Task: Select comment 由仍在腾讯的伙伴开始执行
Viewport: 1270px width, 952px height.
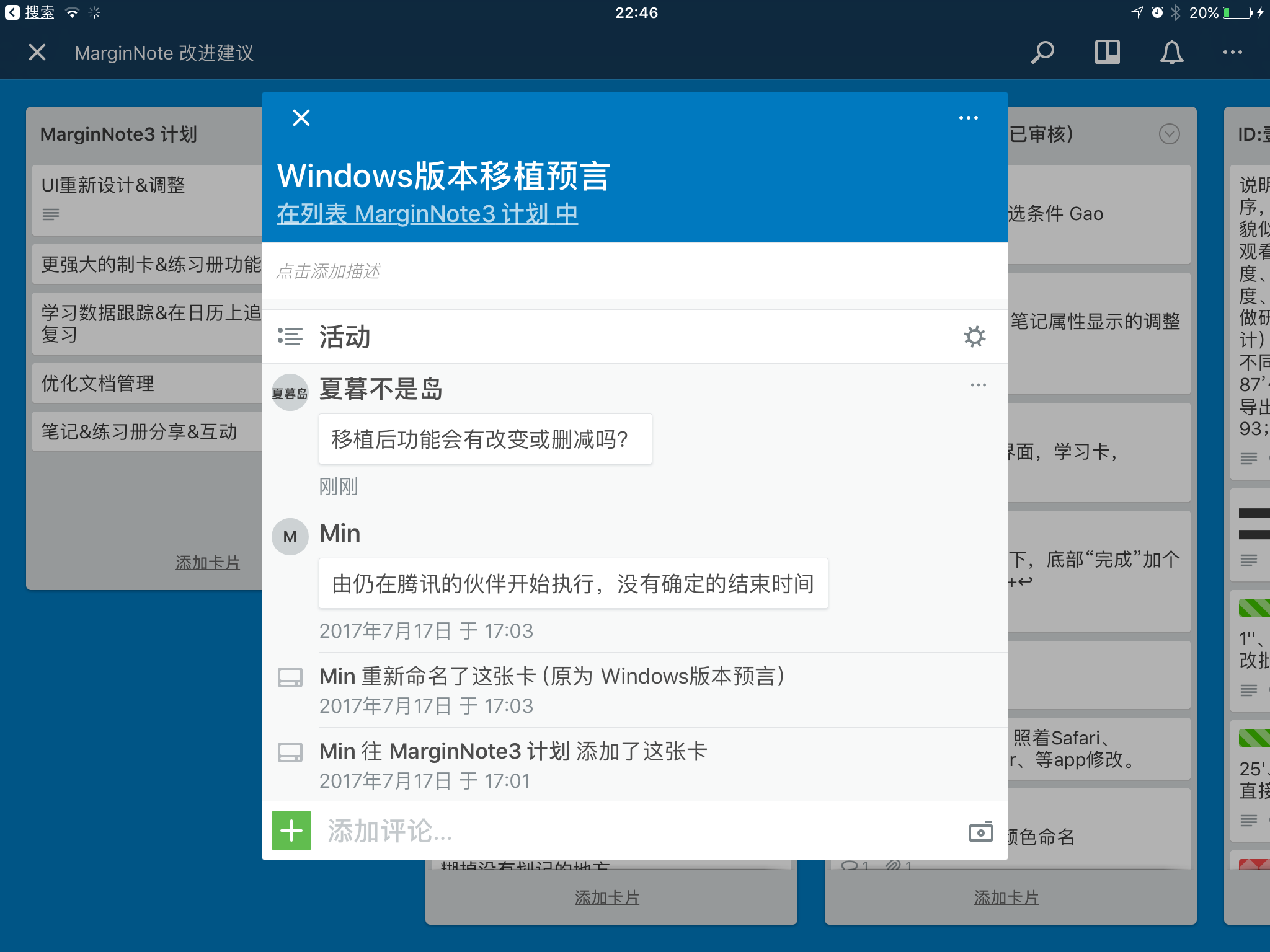Action: click(x=574, y=583)
